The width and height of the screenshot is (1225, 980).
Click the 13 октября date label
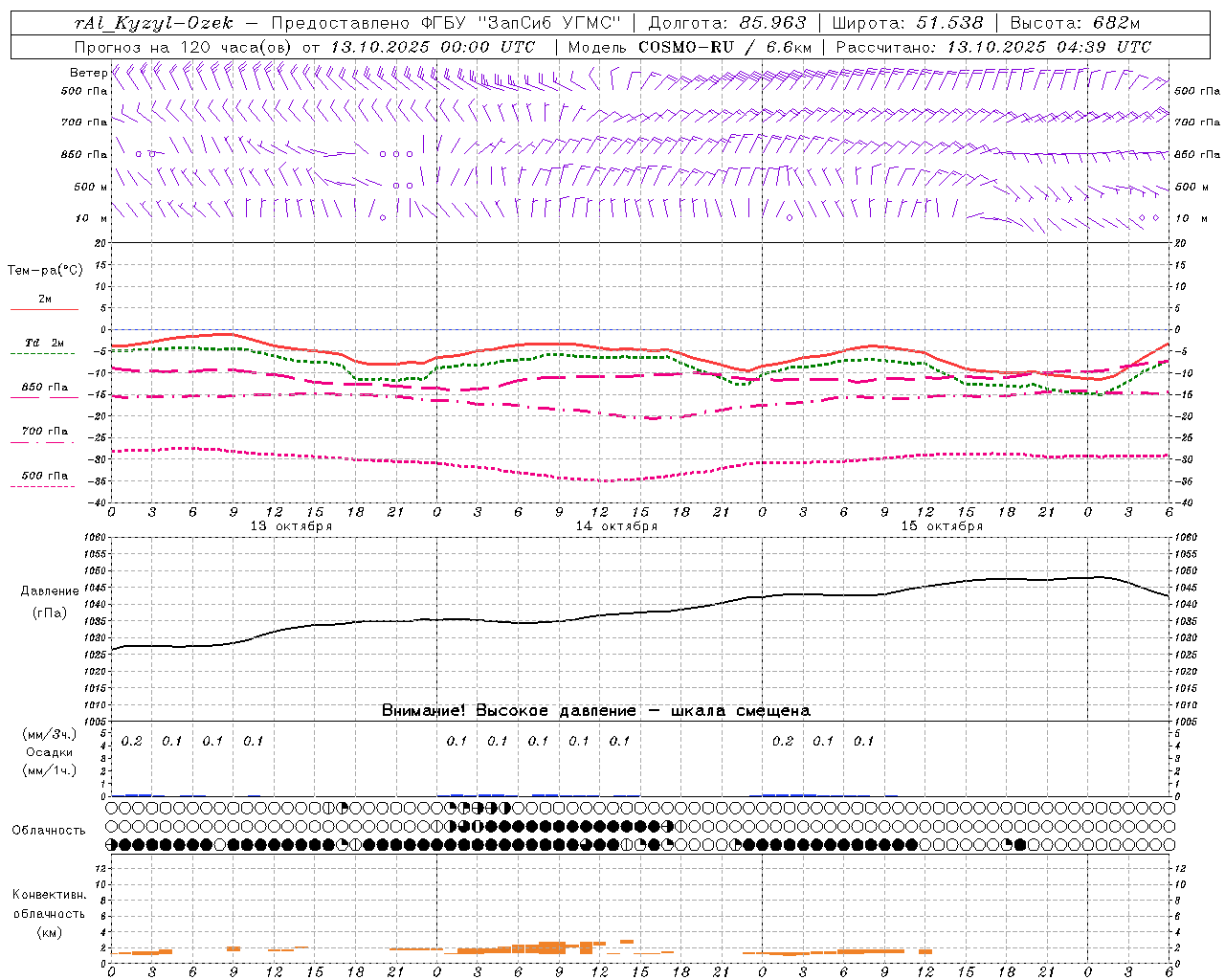point(291,525)
